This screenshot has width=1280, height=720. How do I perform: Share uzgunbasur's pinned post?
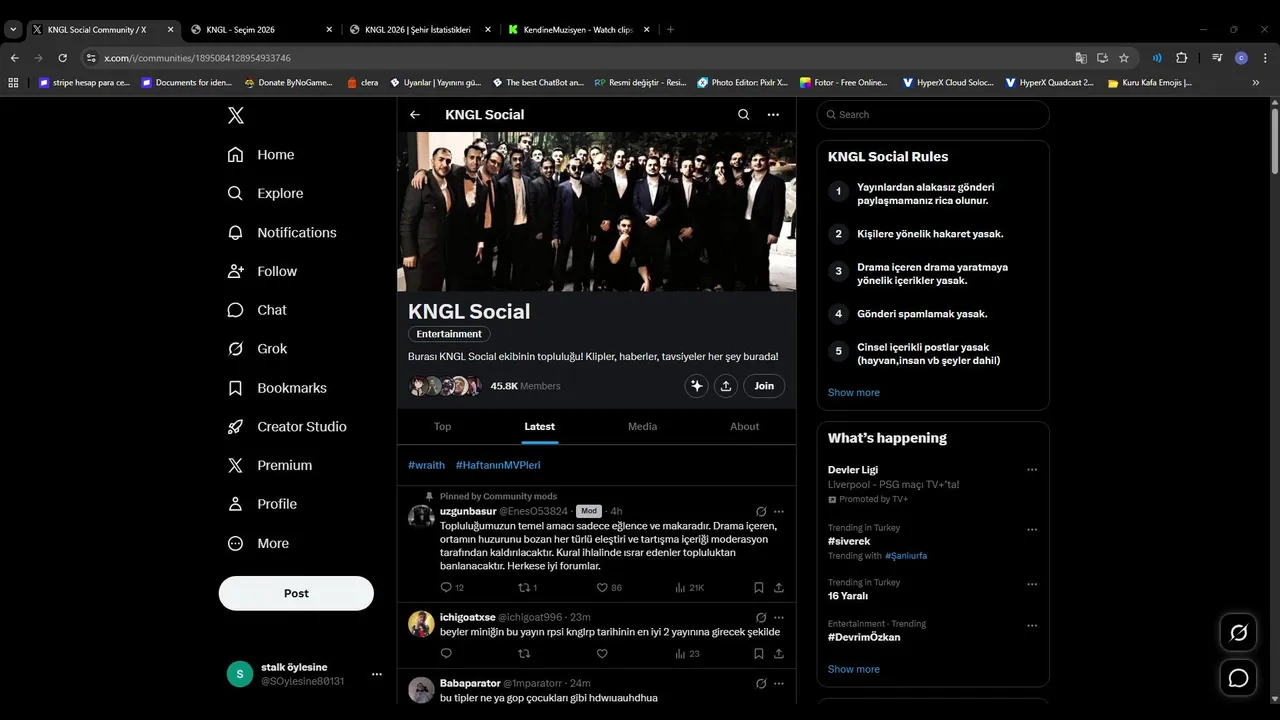(x=779, y=588)
